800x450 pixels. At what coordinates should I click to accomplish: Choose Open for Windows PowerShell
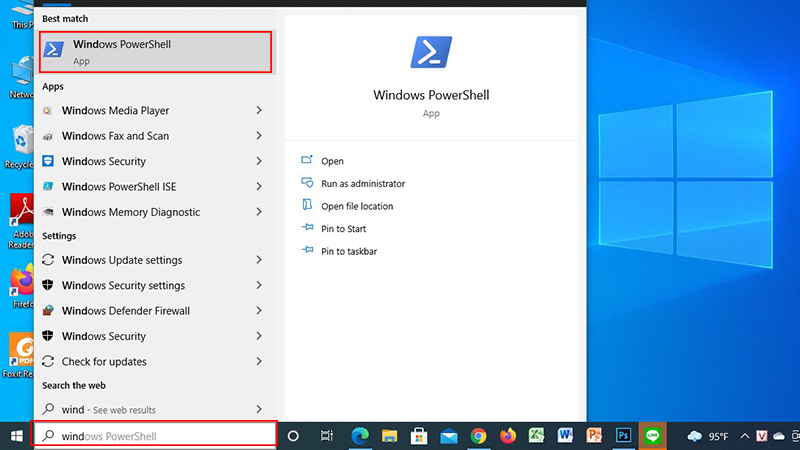[332, 161]
